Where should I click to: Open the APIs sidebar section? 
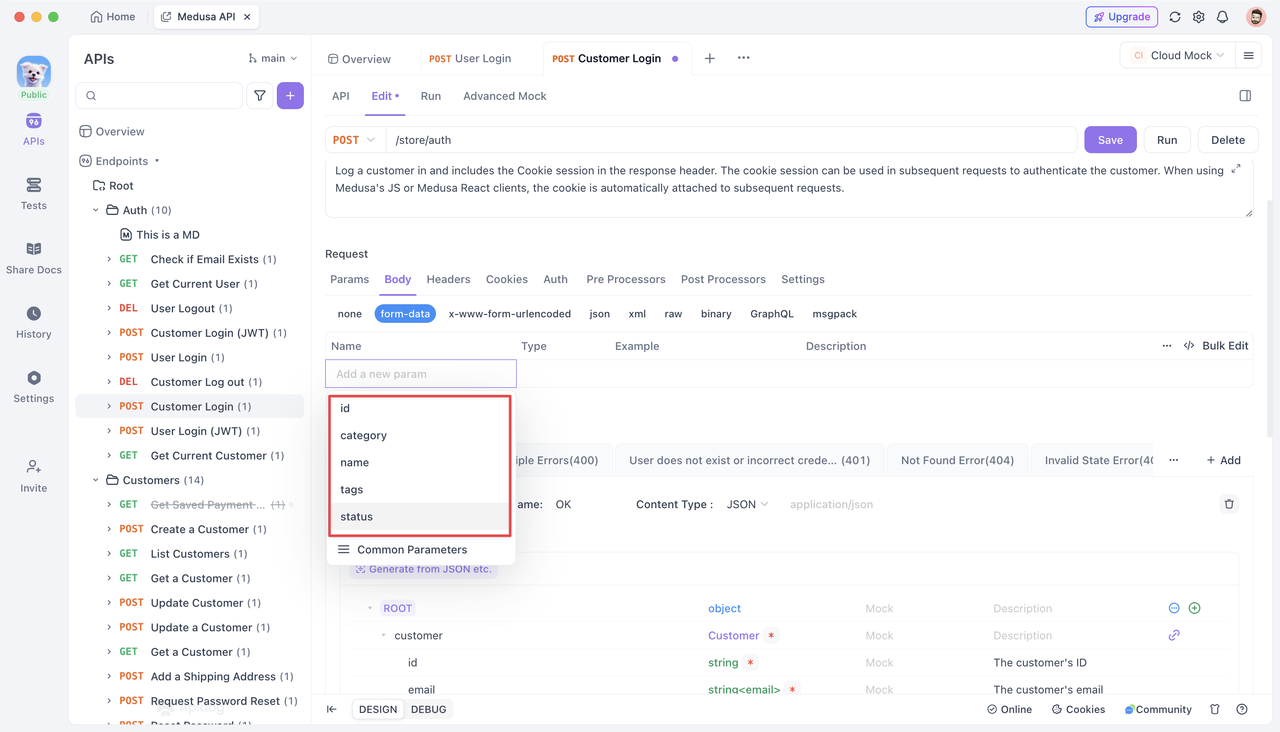tap(33, 130)
